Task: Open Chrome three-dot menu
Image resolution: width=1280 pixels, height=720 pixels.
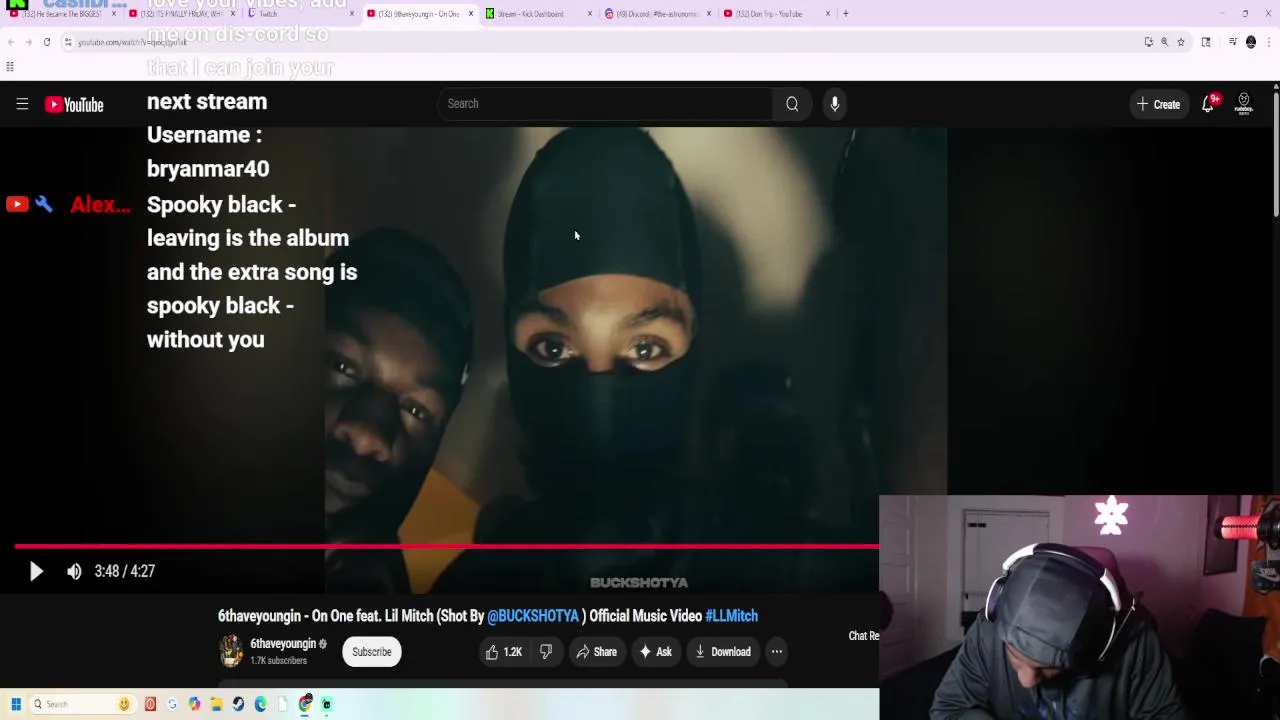Action: 1269,42
